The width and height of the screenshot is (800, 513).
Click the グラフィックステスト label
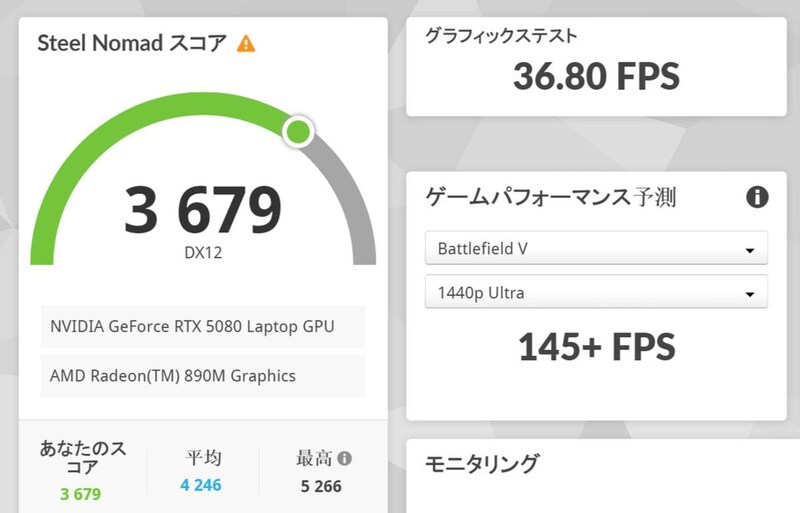click(501, 36)
